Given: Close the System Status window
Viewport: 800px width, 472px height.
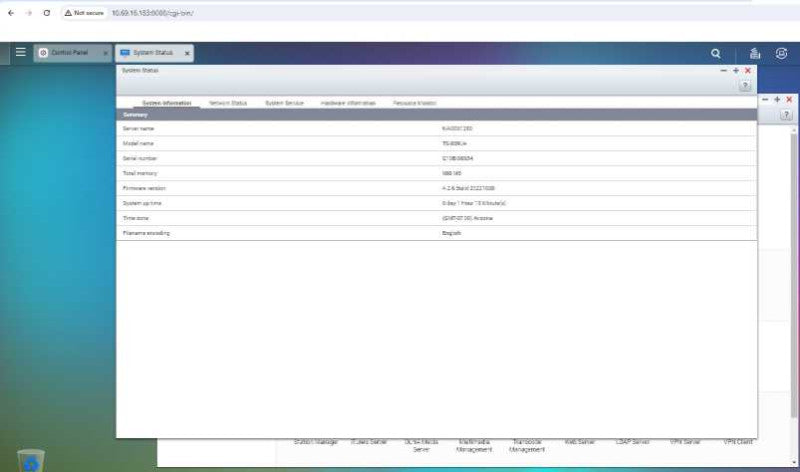Looking at the screenshot, I should [748, 70].
